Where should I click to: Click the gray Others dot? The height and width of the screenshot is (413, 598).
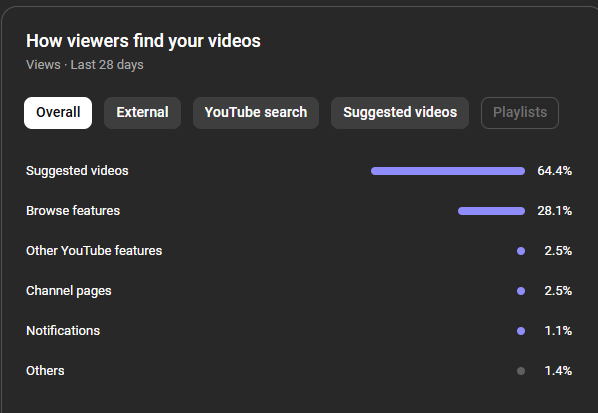pyautogui.click(x=521, y=371)
